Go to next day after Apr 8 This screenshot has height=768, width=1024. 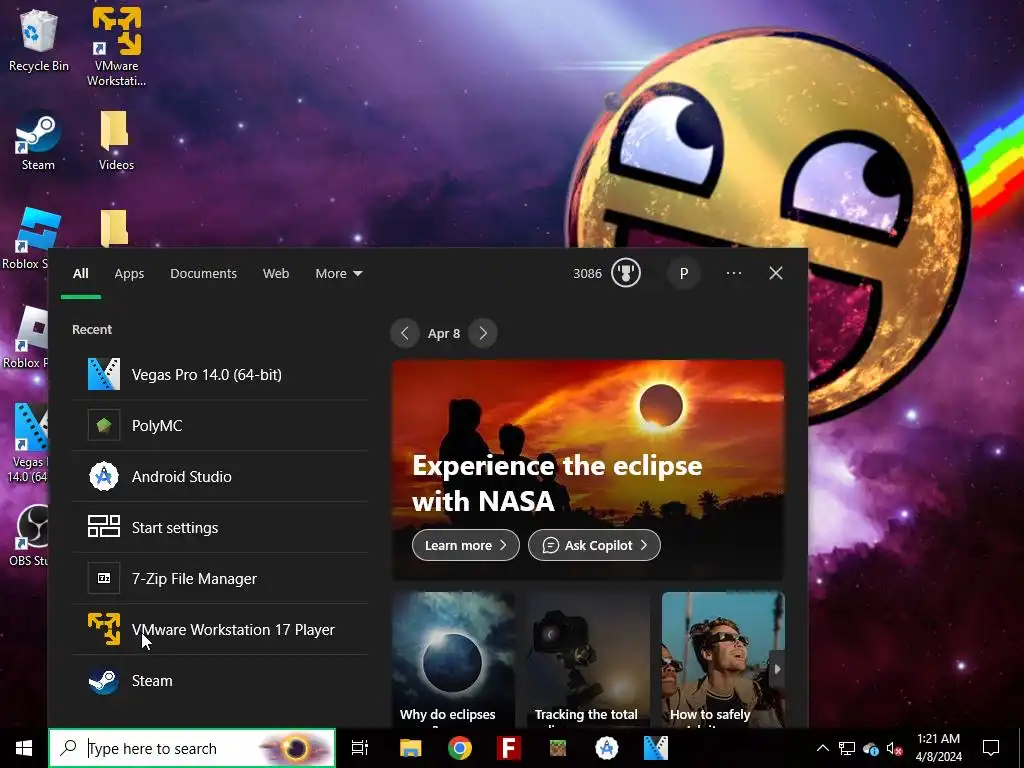(483, 333)
